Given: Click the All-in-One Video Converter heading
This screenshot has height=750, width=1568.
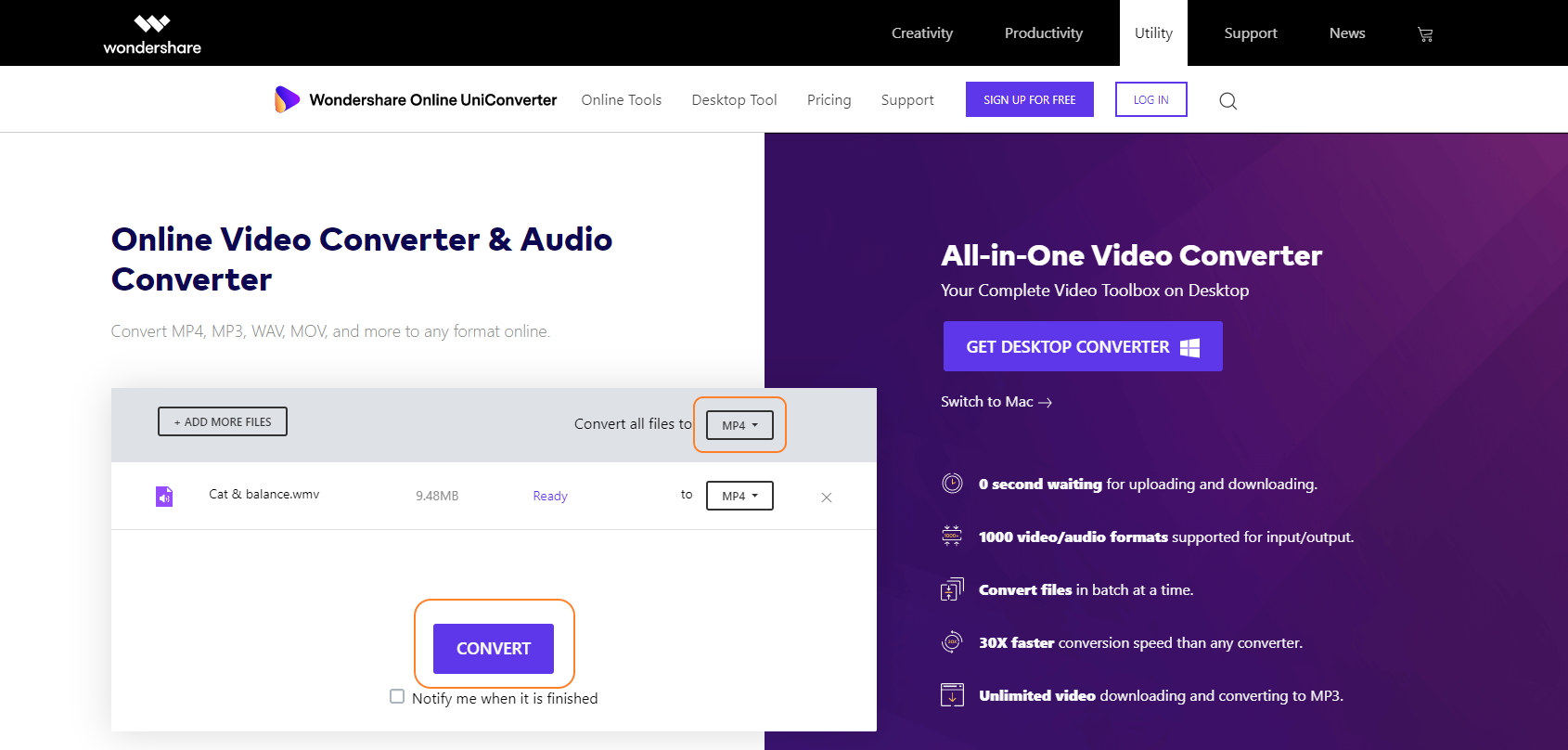Looking at the screenshot, I should coord(1131,255).
